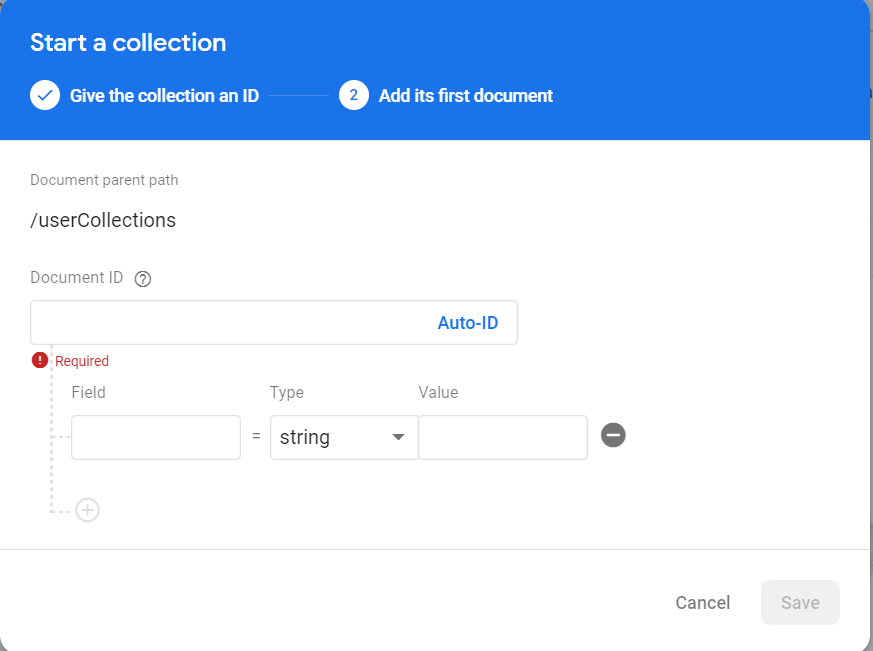Click the completed step checkmark circle
The height and width of the screenshot is (651, 873).
(45, 95)
